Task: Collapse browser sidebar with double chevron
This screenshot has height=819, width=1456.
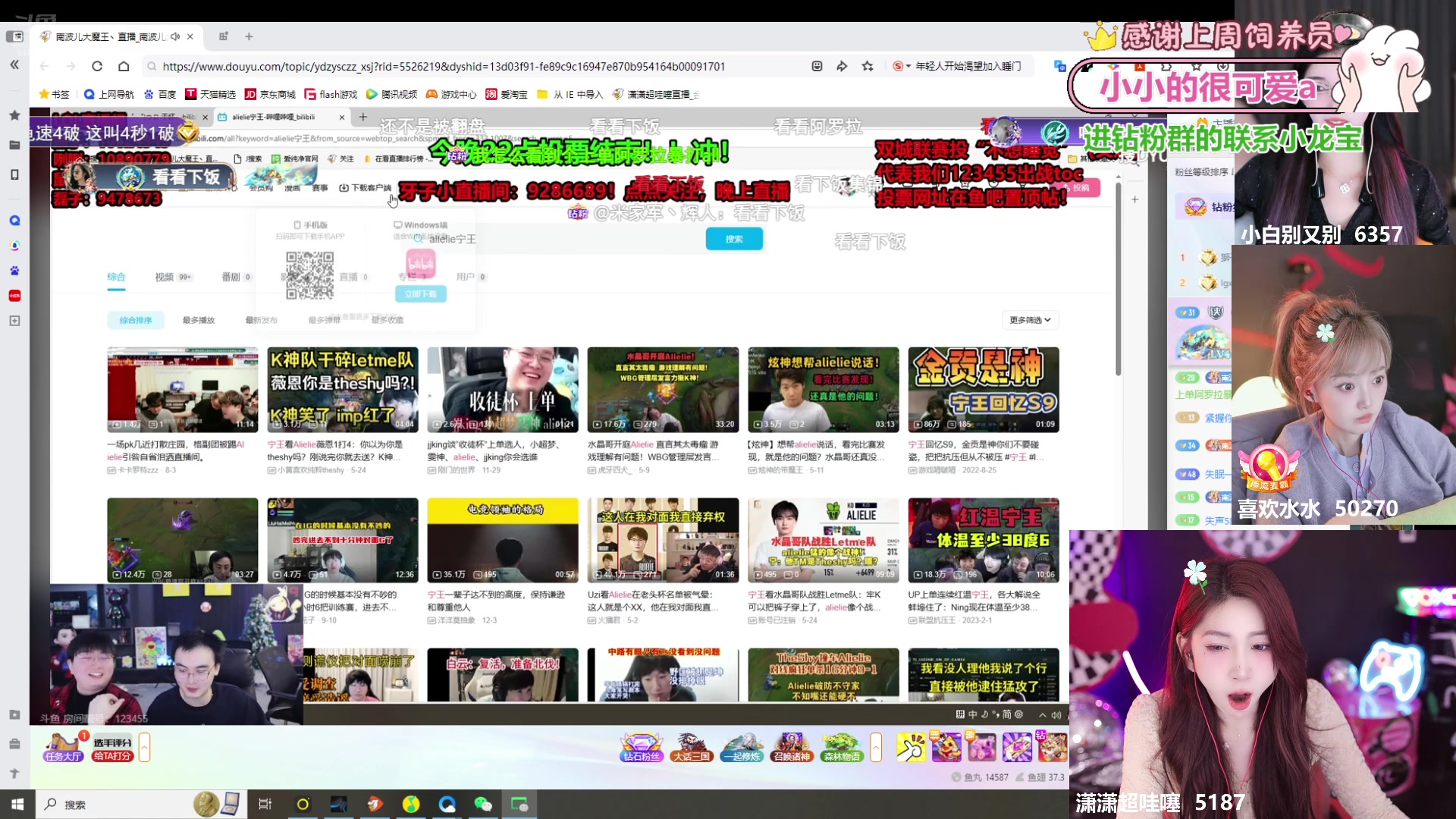Action: click(x=14, y=65)
